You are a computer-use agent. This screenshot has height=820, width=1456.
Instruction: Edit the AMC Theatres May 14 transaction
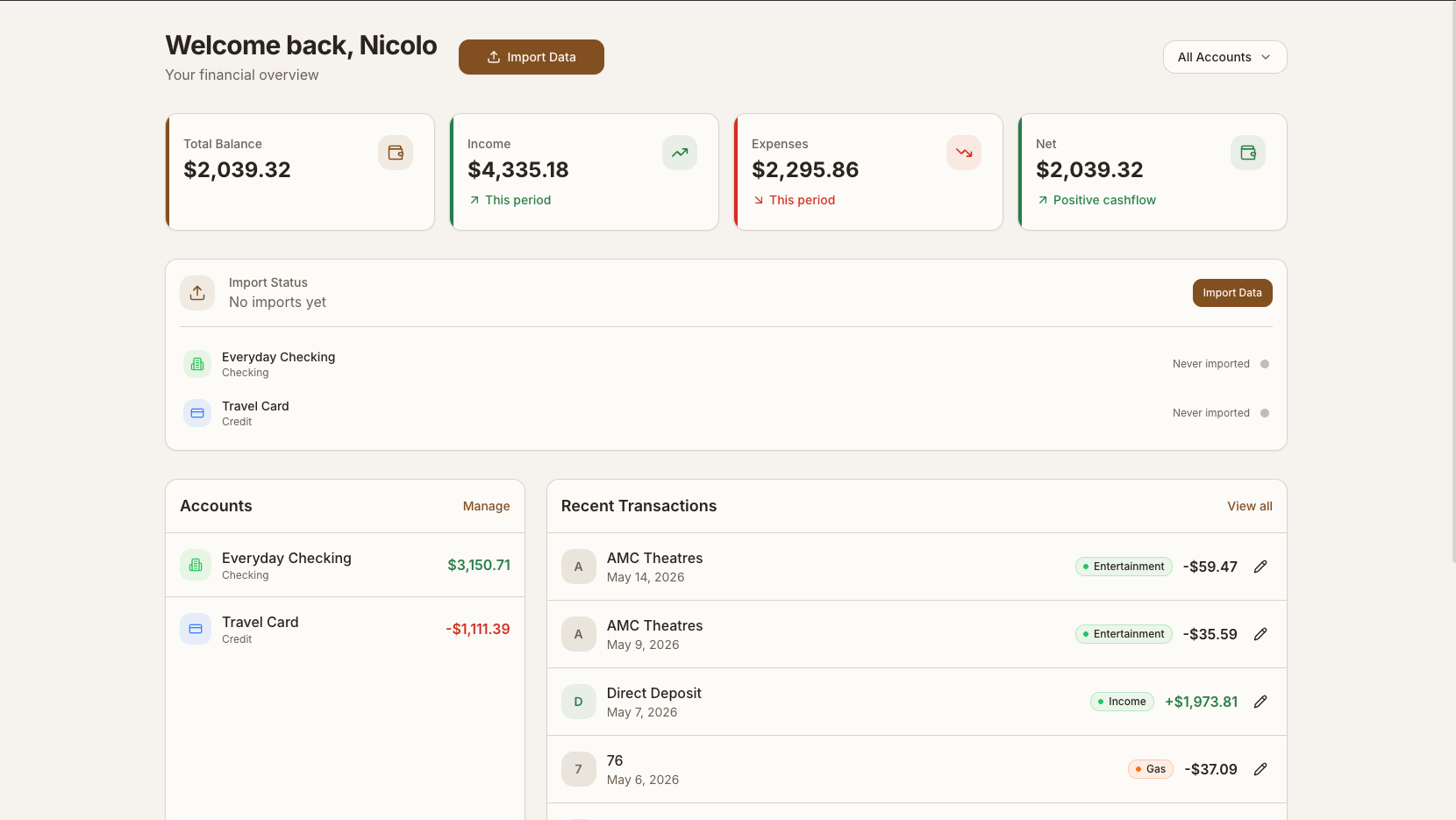click(1260, 567)
